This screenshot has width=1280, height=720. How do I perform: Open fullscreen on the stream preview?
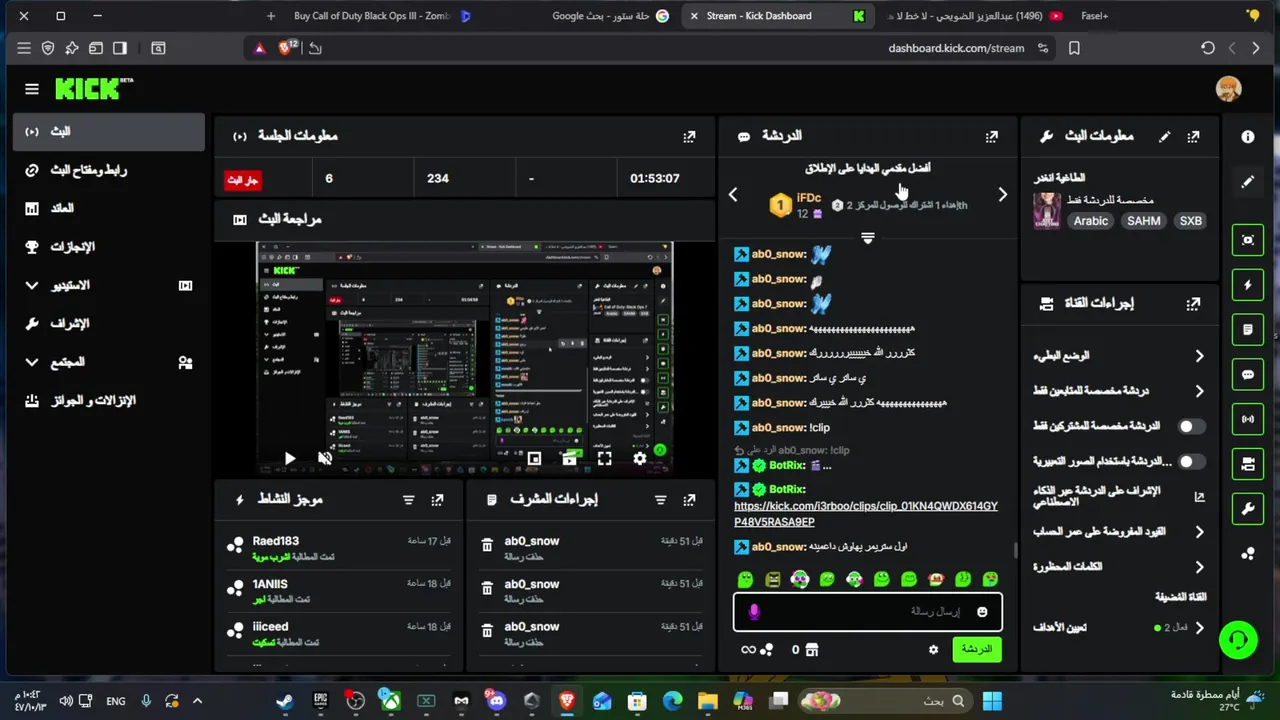point(604,458)
